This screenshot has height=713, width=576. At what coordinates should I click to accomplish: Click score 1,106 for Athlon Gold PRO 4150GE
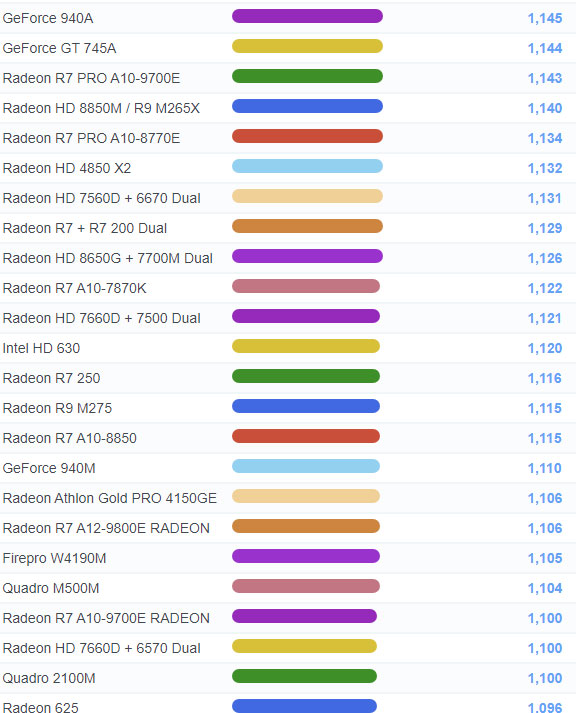click(x=545, y=498)
